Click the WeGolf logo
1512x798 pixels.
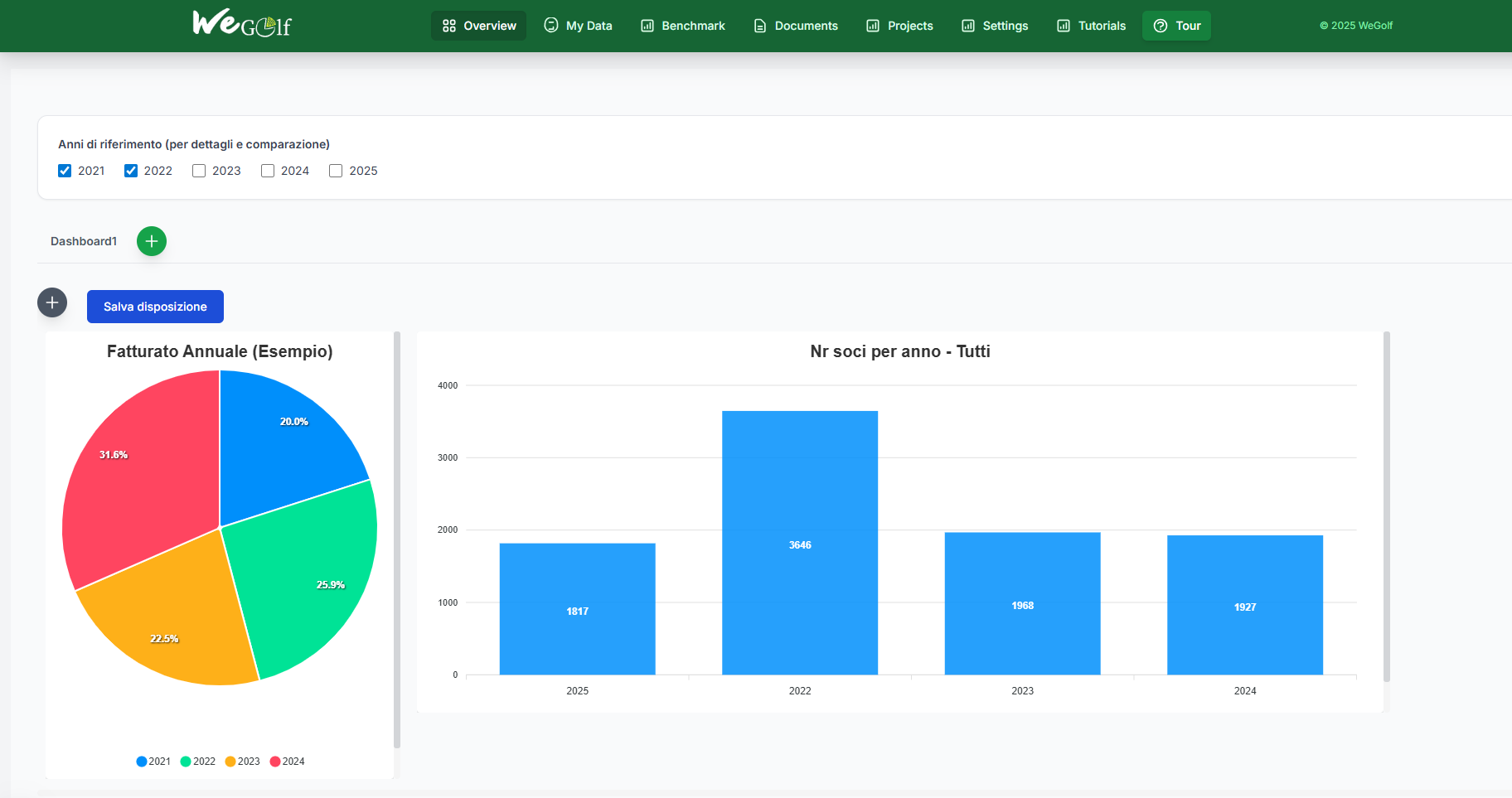tap(241, 24)
